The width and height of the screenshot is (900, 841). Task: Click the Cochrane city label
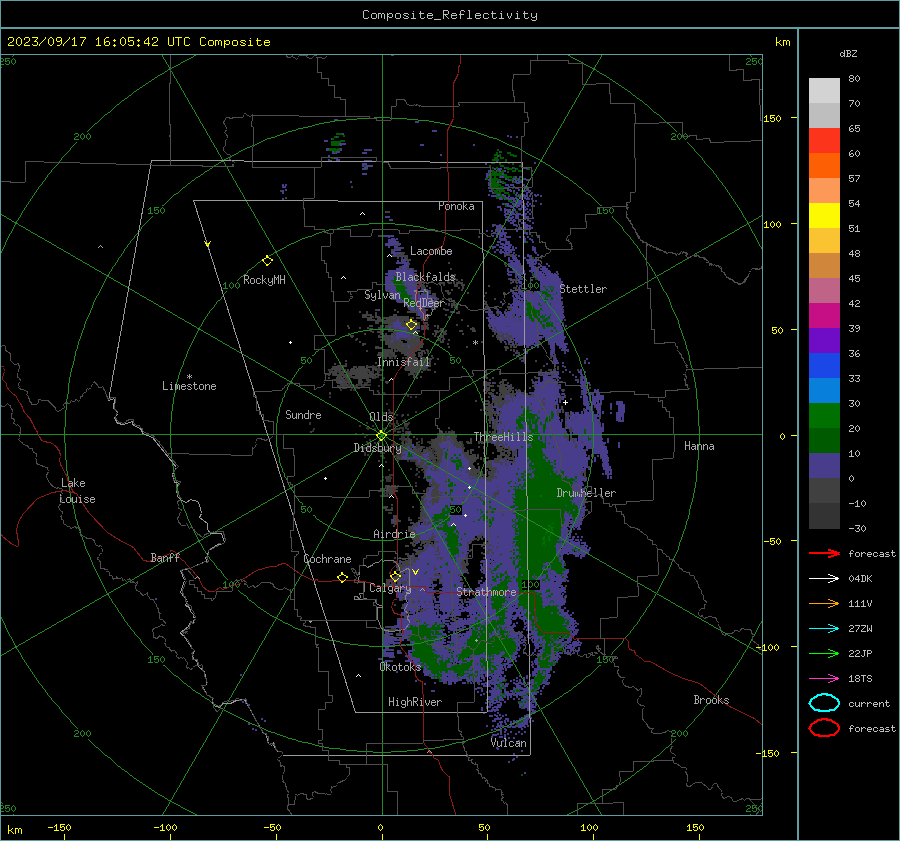[327, 559]
